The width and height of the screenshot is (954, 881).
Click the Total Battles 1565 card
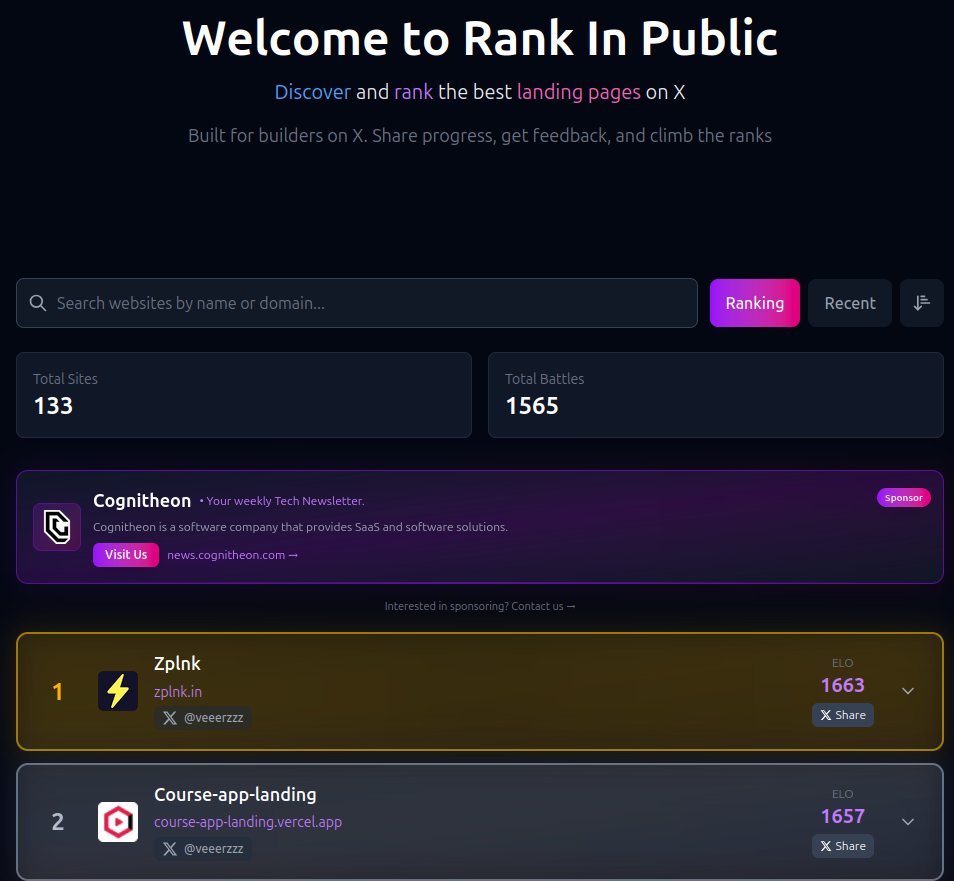pos(716,395)
